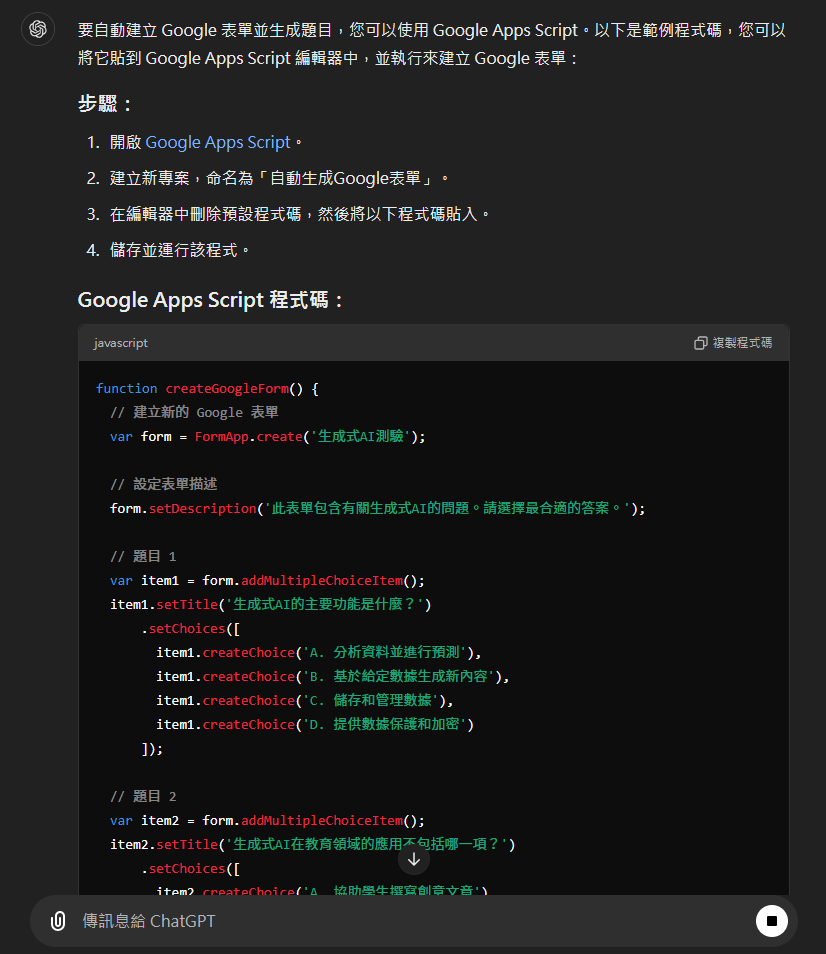Screen dimensions: 826x954
Task: Click the copy icon in code header
Action: (x=700, y=343)
